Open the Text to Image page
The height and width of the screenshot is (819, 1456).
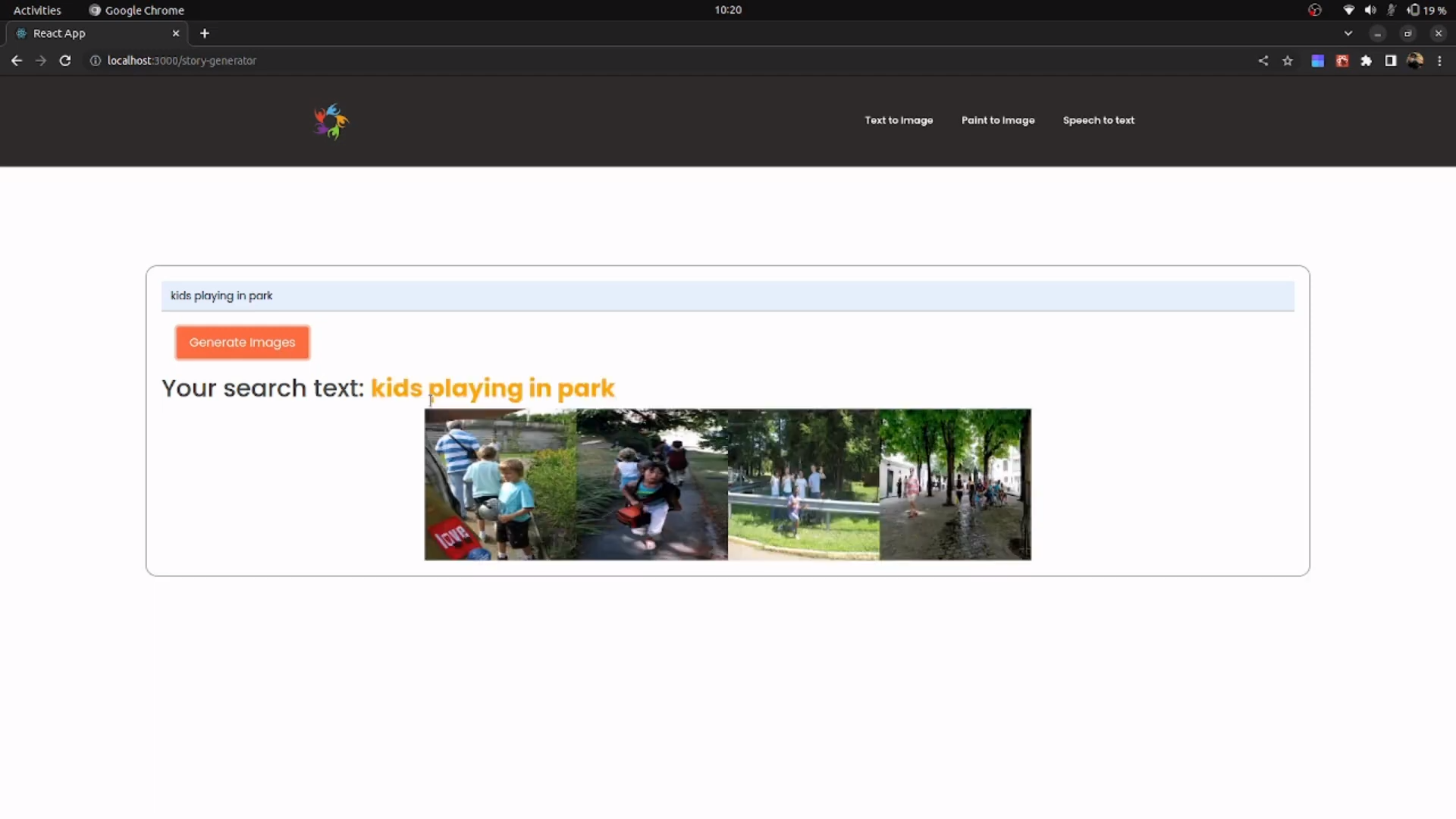[x=899, y=121]
